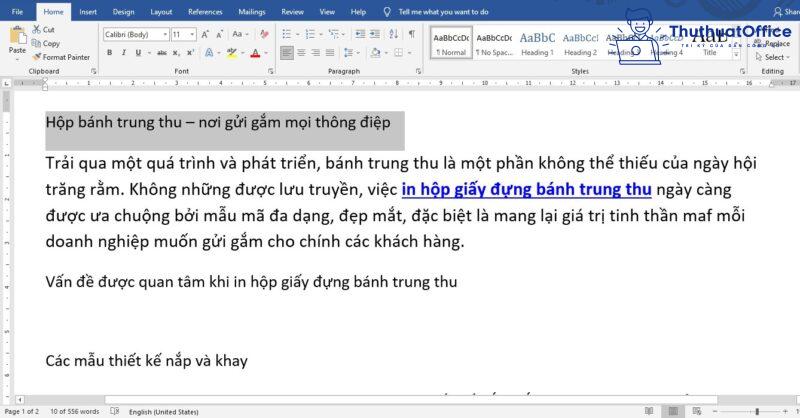Align selected paragraph to the right

(316, 53)
